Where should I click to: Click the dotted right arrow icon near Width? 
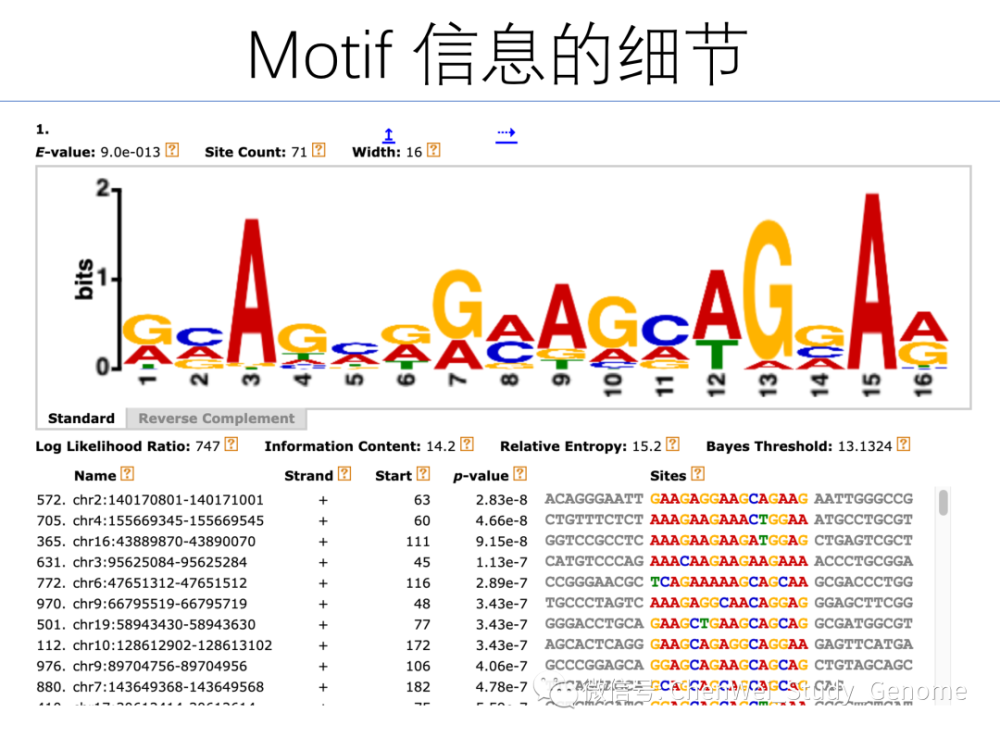pos(506,135)
